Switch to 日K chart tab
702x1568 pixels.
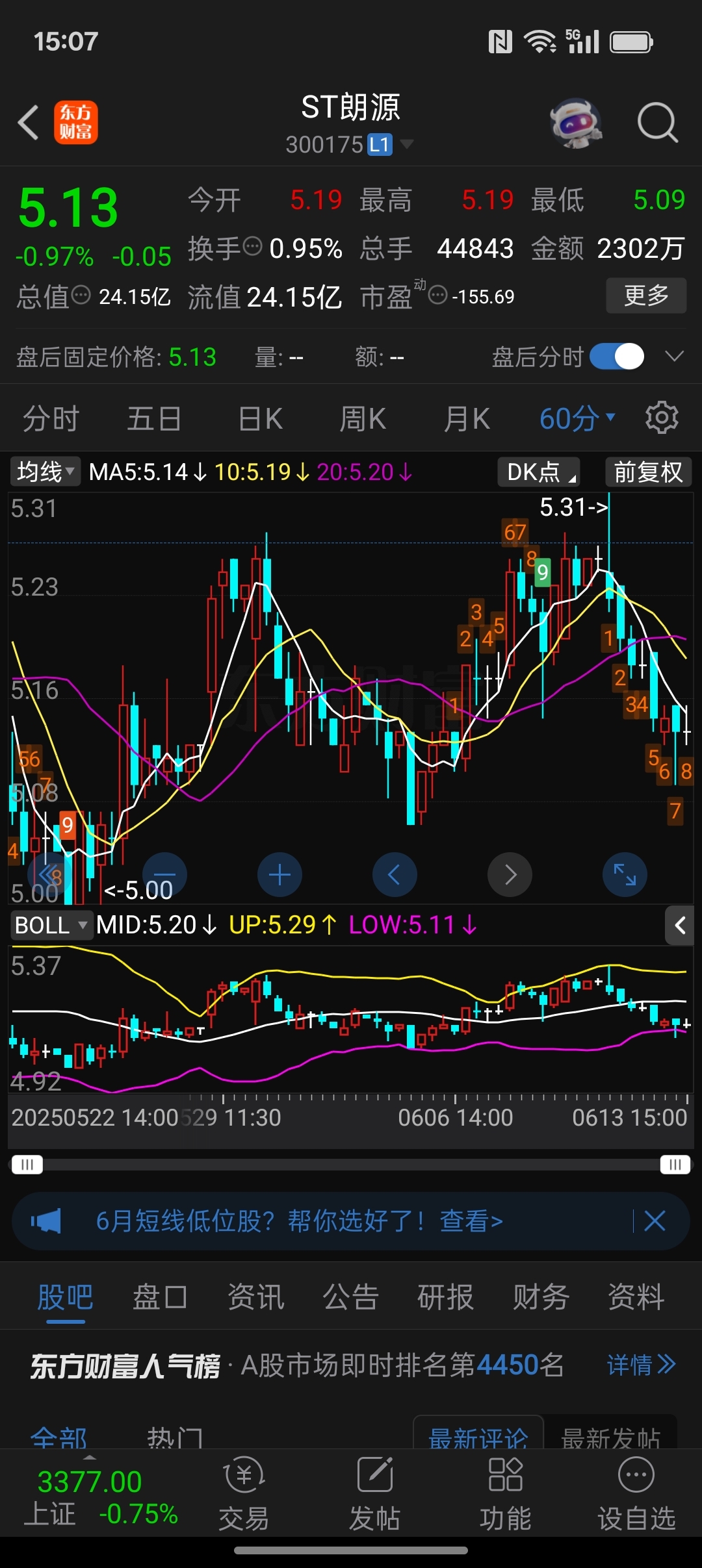260,418
